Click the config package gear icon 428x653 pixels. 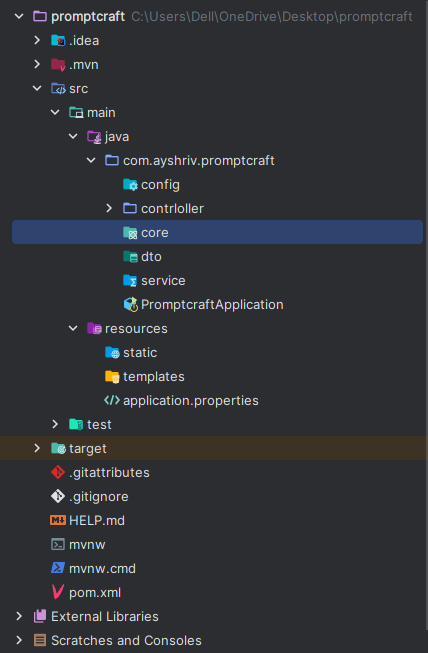(130, 184)
